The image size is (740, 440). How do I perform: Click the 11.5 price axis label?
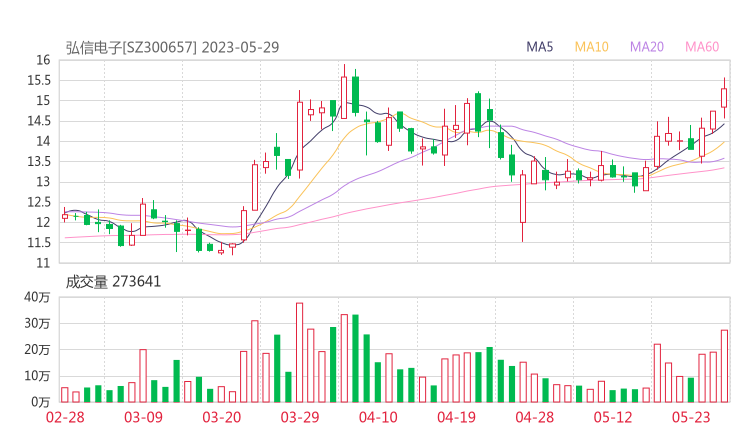(39, 243)
